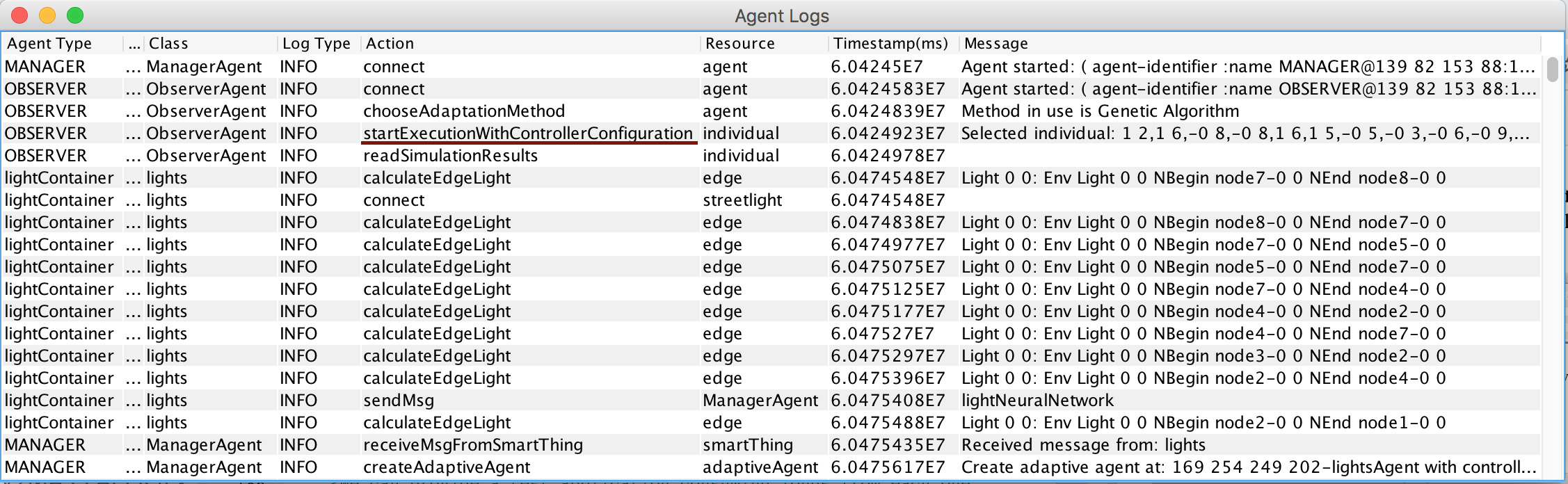Select the sendMsg ManagerAgent row
The height and width of the screenshot is (484, 1568).
pos(399,401)
